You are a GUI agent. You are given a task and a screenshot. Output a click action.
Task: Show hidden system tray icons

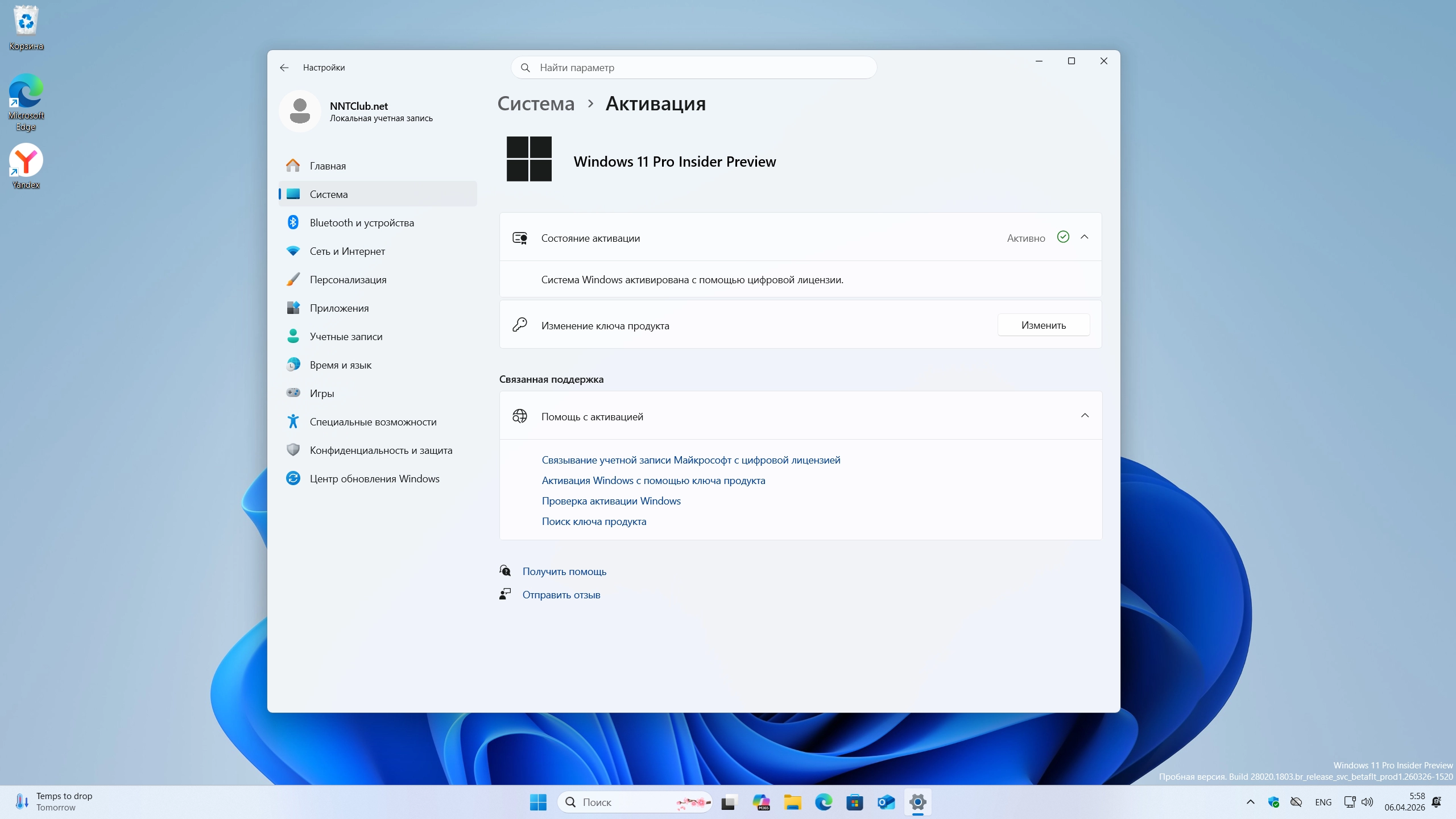[1250, 803]
